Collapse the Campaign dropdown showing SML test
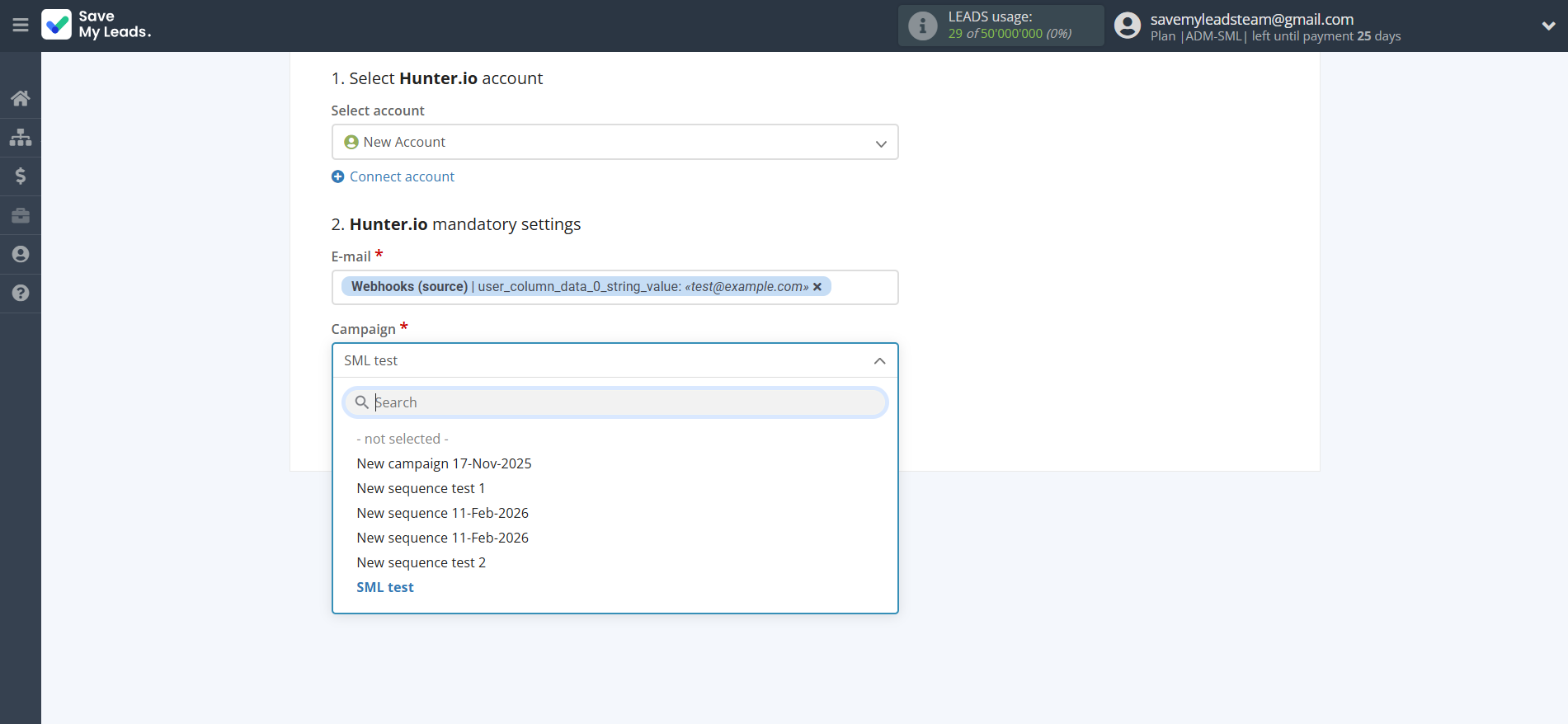The height and width of the screenshot is (724, 1568). (x=614, y=360)
